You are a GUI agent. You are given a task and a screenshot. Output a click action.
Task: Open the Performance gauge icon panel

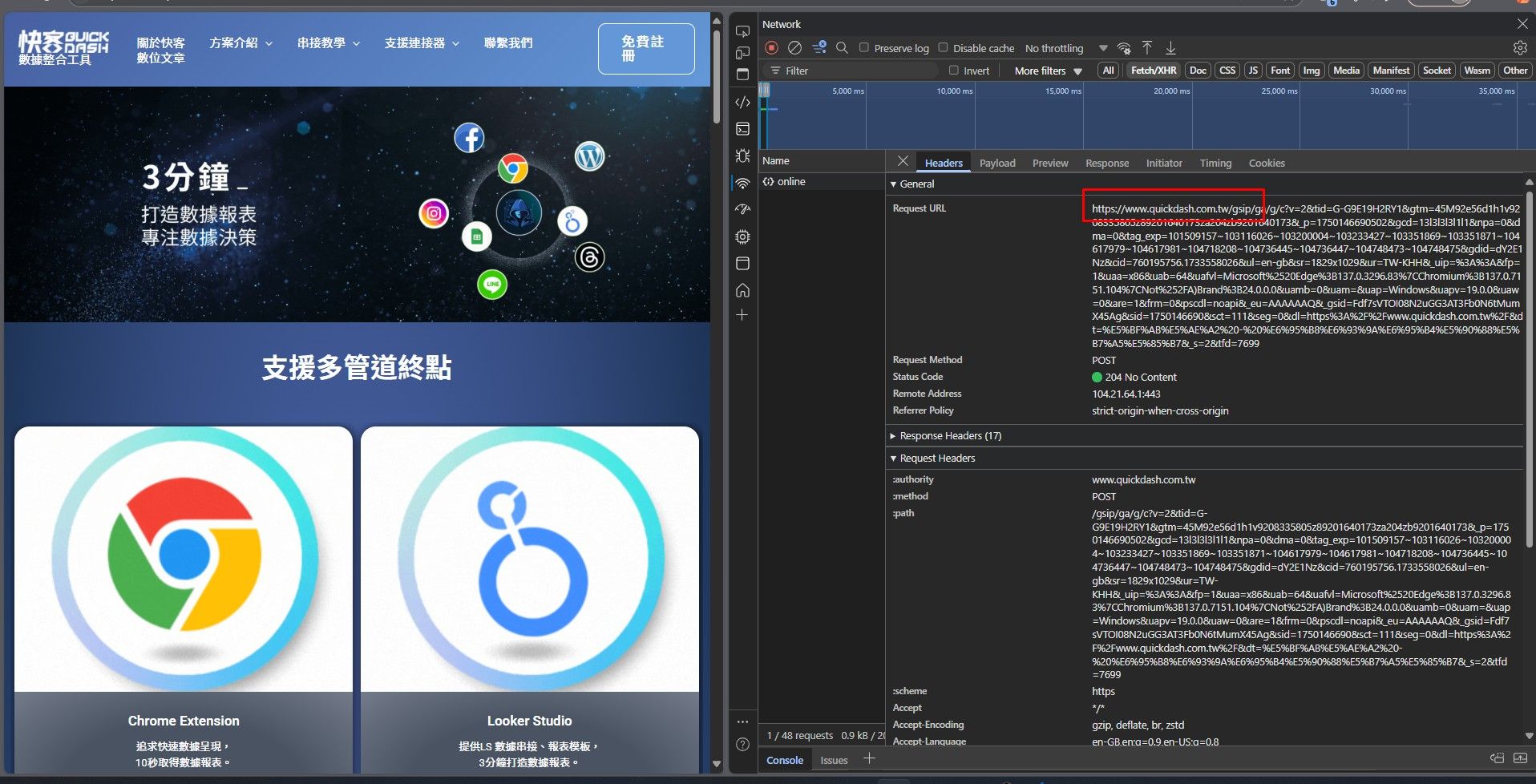pyautogui.click(x=743, y=209)
